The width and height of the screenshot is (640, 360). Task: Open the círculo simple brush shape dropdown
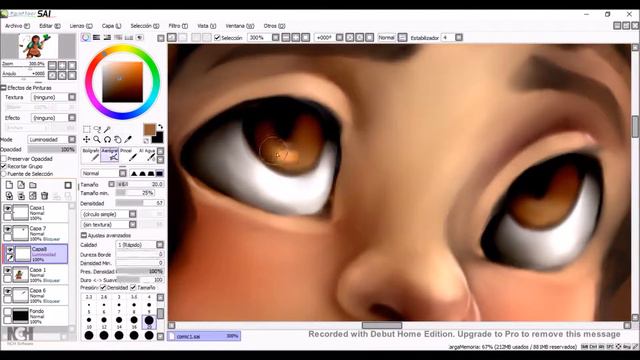point(109,214)
